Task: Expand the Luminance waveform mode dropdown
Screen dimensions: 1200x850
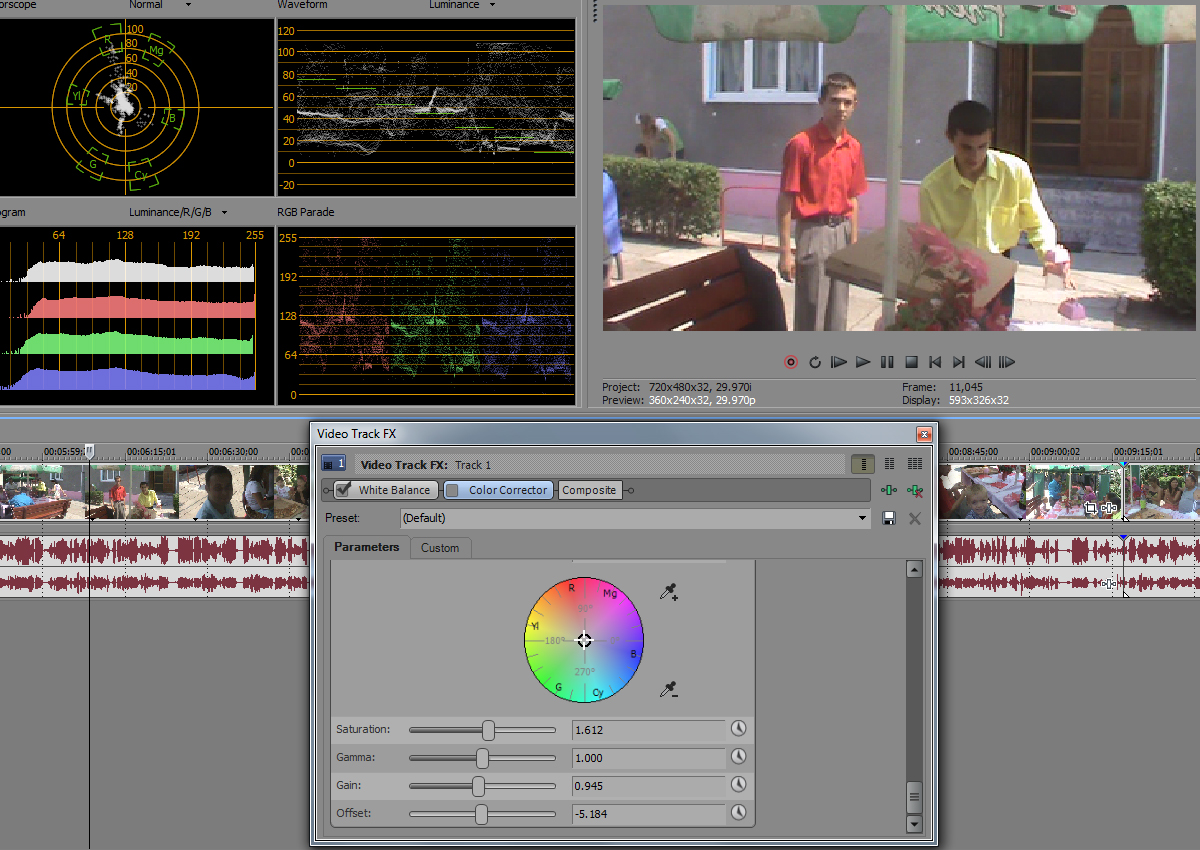Action: [x=492, y=5]
